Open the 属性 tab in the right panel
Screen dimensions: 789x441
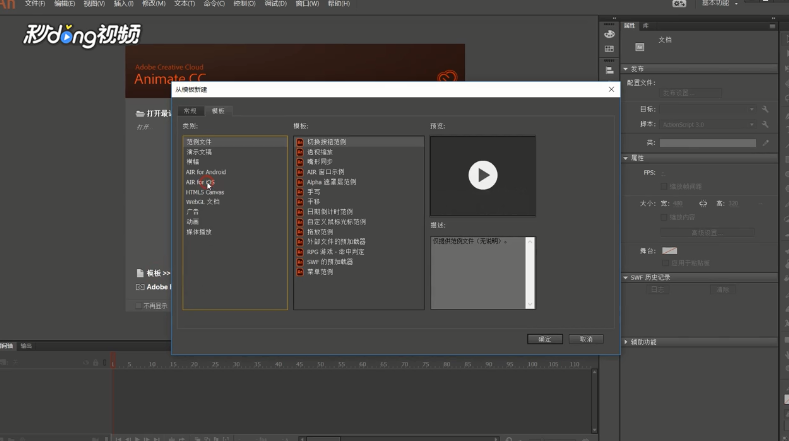[x=629, y=26]
